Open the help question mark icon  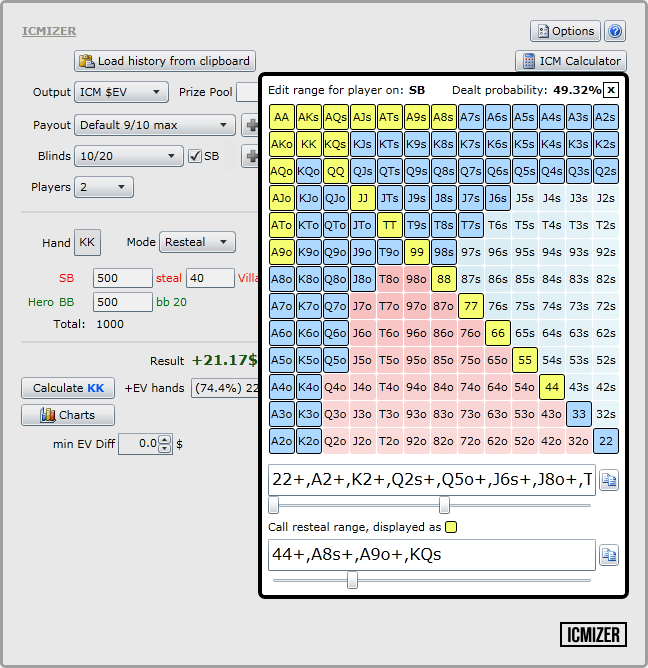pos(615,31)
